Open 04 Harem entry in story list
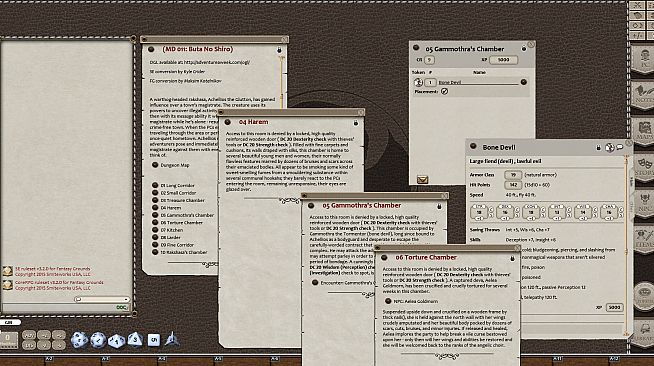 click(x=166, y=208)
